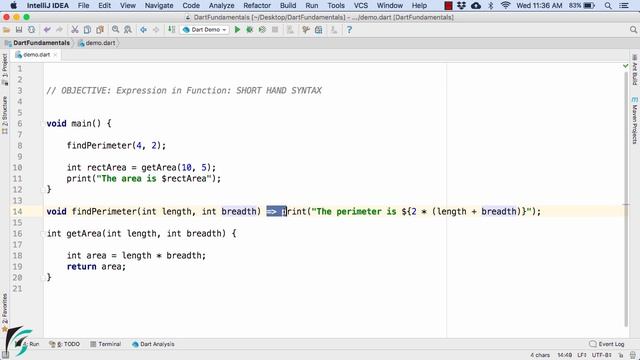Toggle the Favorites tool window

coord(4,312)
